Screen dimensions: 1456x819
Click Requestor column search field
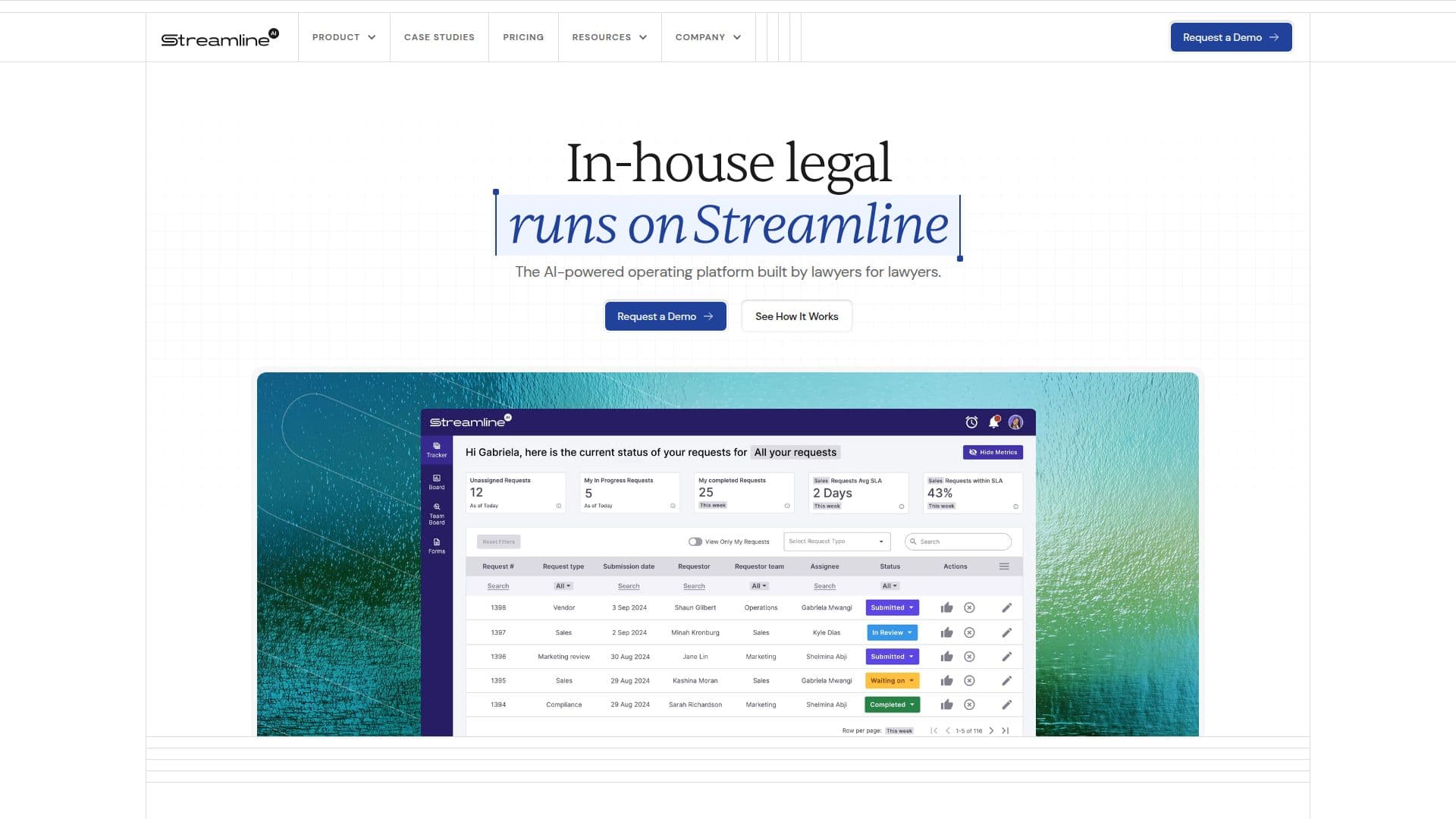(694, 586)
